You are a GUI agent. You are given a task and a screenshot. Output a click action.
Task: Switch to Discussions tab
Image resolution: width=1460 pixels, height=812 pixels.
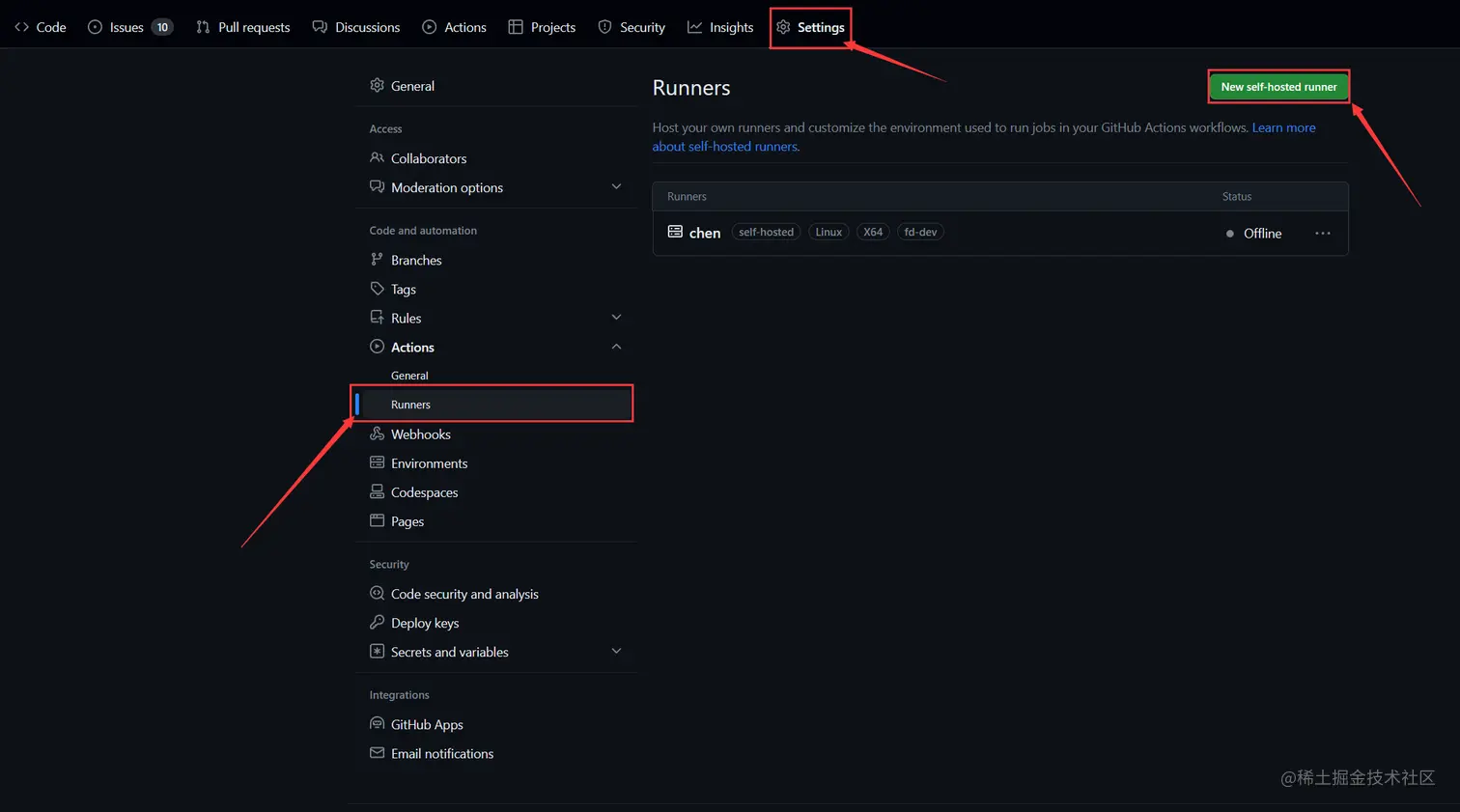355,27
